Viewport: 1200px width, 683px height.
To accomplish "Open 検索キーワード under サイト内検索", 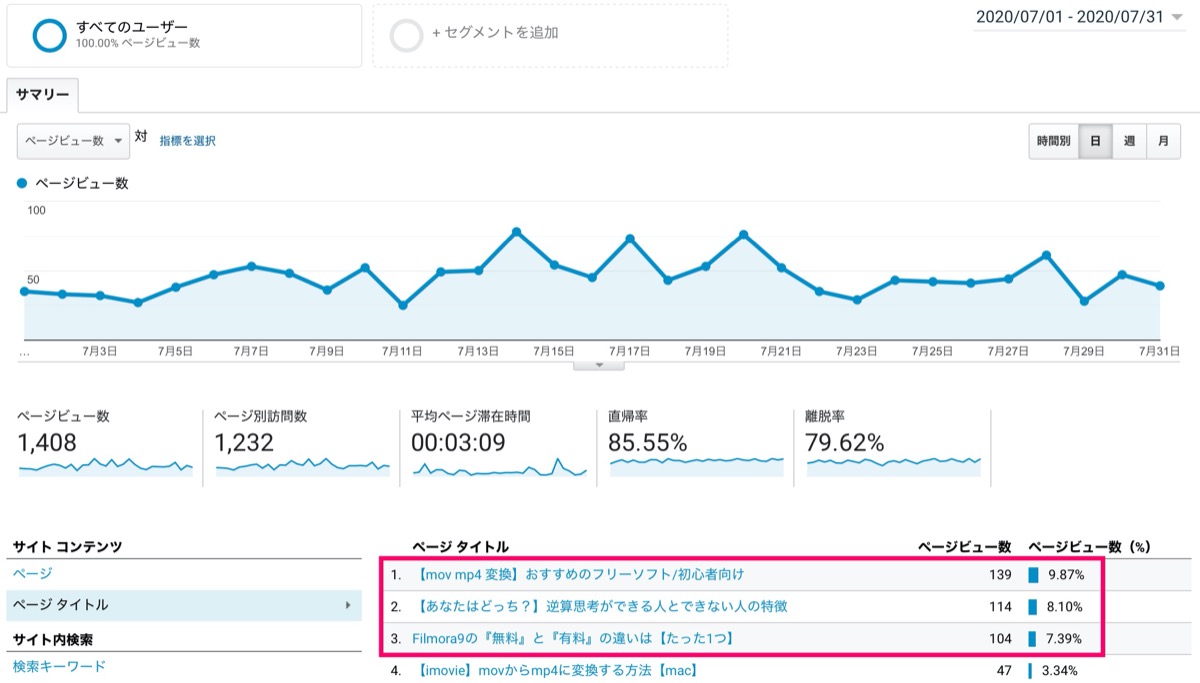I will pos(60,666).
